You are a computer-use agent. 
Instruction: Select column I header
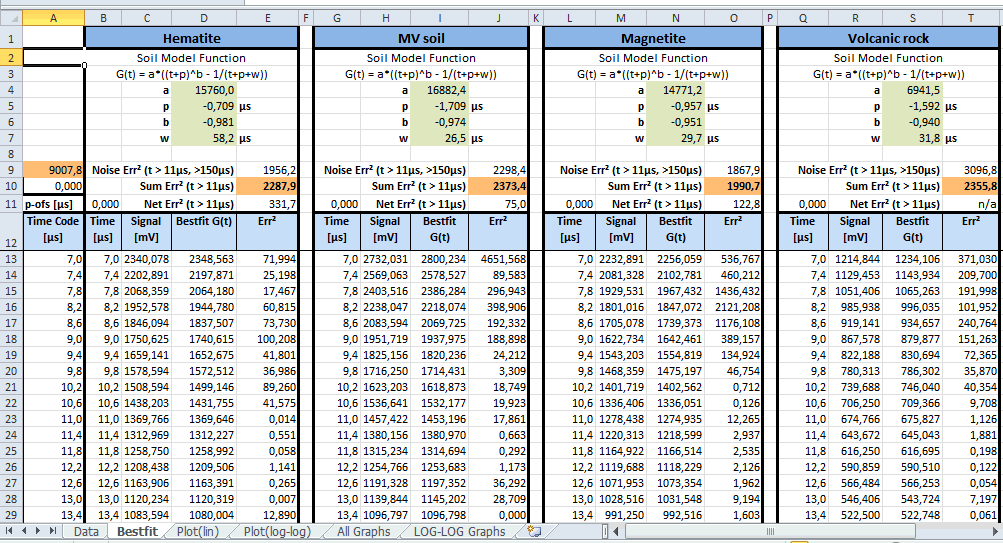click(x=439, y=18)
